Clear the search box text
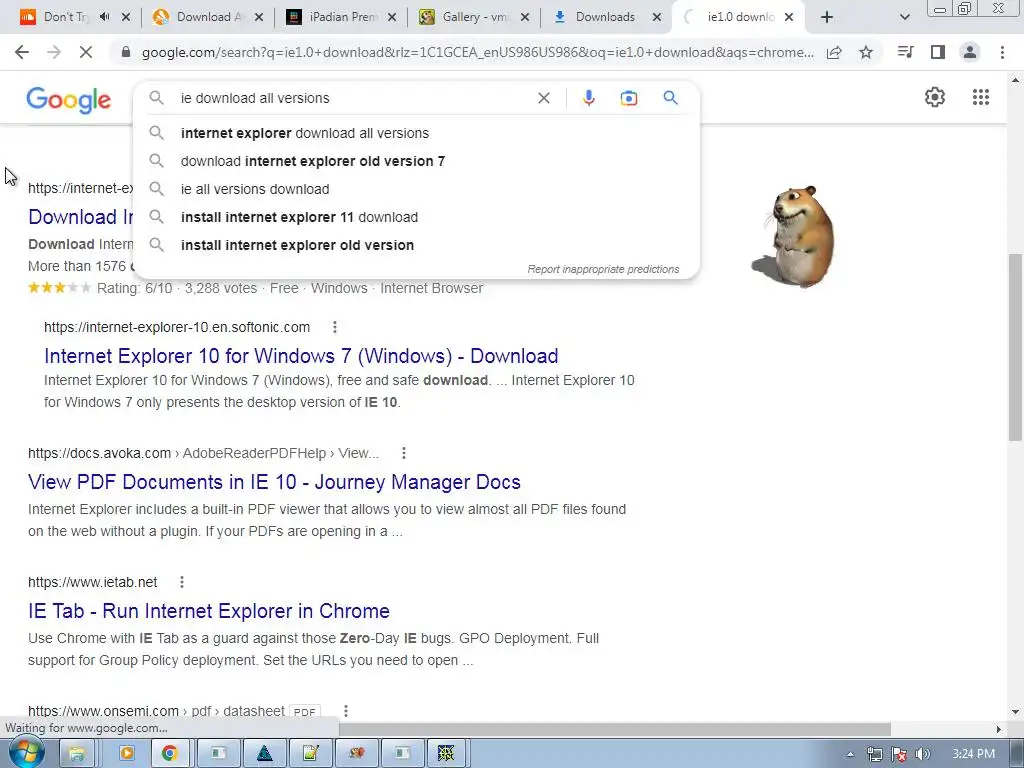This screenshot has width=1024, height=768. coord(543,98)
